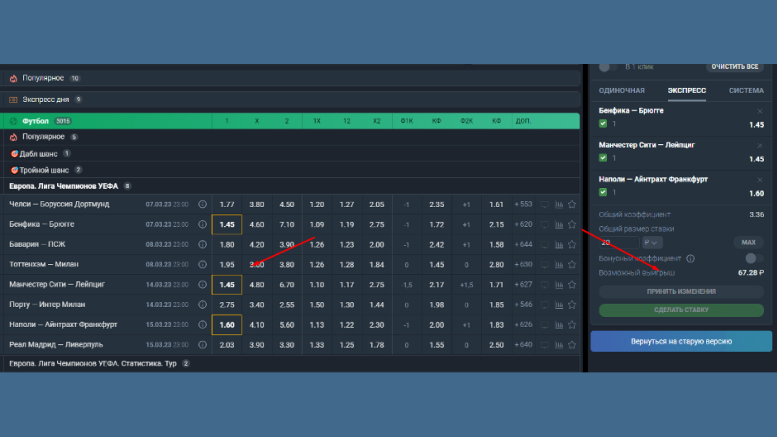Image resolution: width=777 pixels, height=437 pixels.
Task: Click bonus coefficient info icon
Action: pyautogui.click(x=690, y=258)
